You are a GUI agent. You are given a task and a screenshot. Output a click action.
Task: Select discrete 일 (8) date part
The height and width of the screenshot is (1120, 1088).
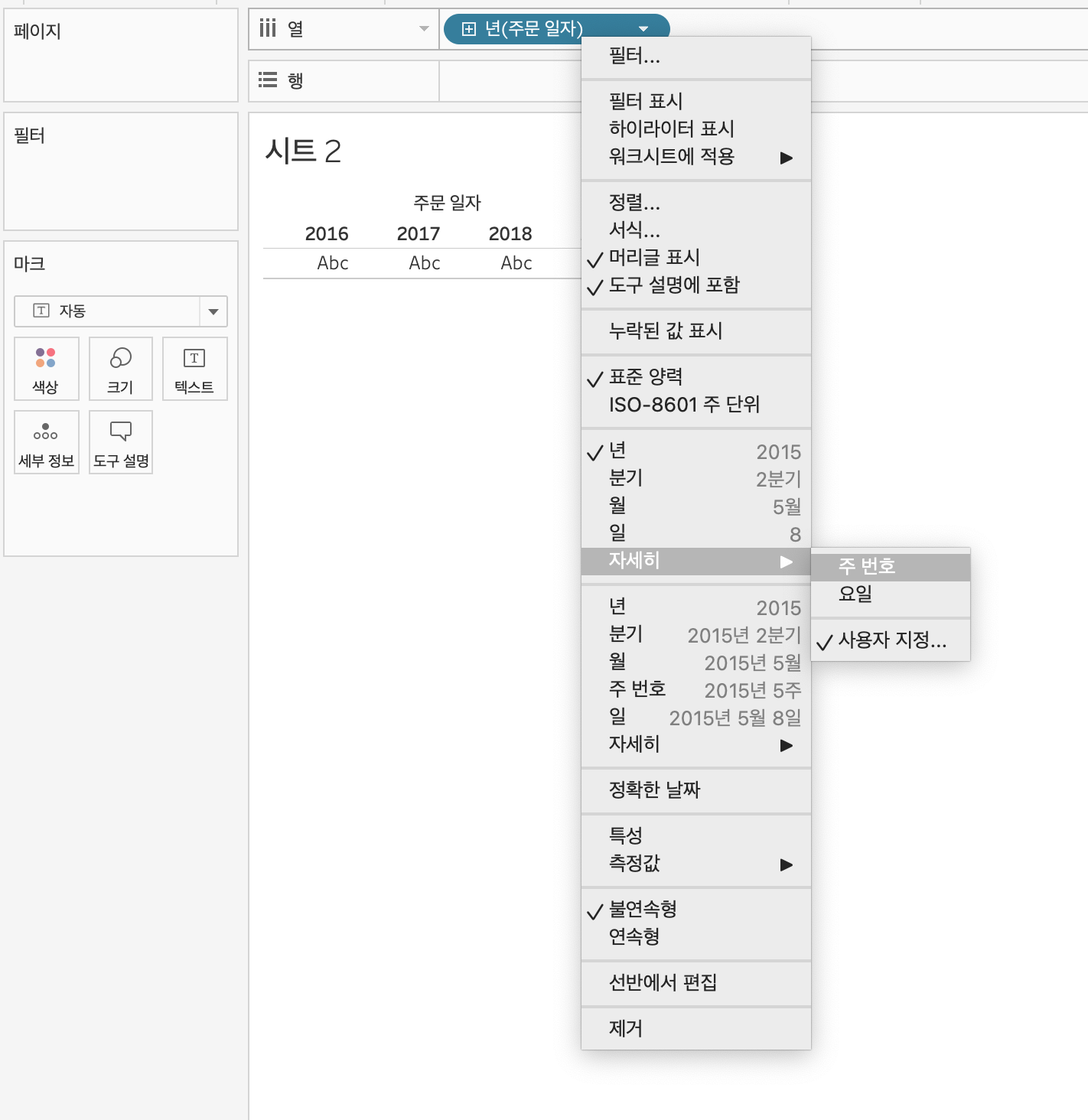tap(696, 534)
